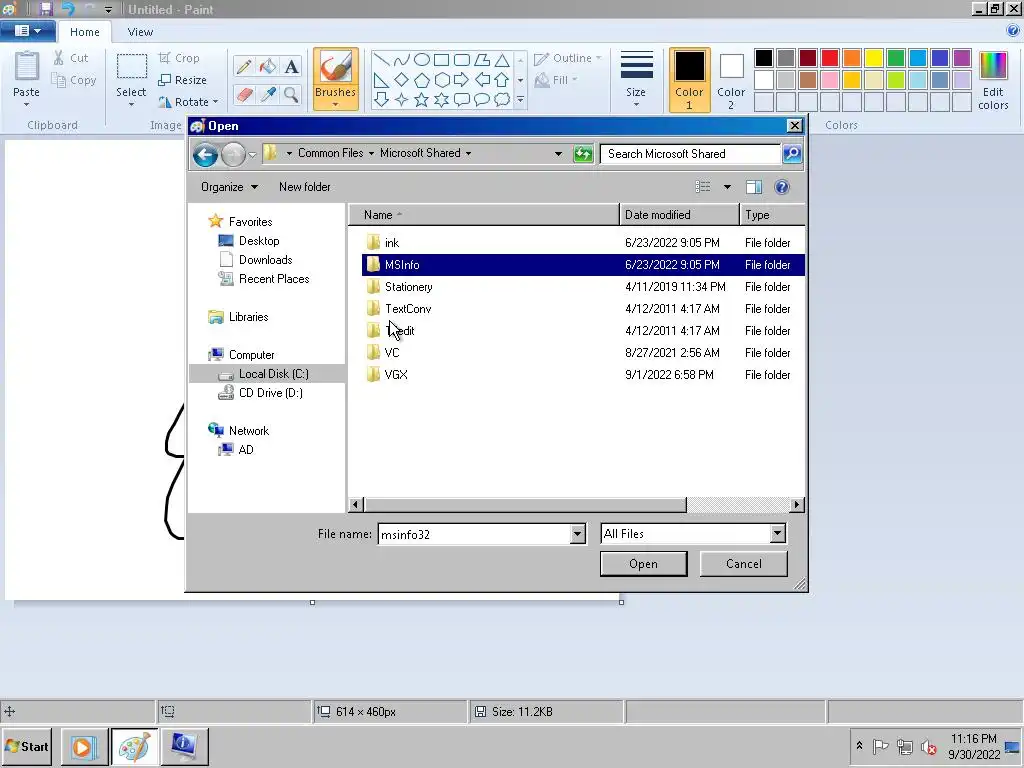Click the Refresh button beside address bar
1024x768 pixels.
point(583,154)
